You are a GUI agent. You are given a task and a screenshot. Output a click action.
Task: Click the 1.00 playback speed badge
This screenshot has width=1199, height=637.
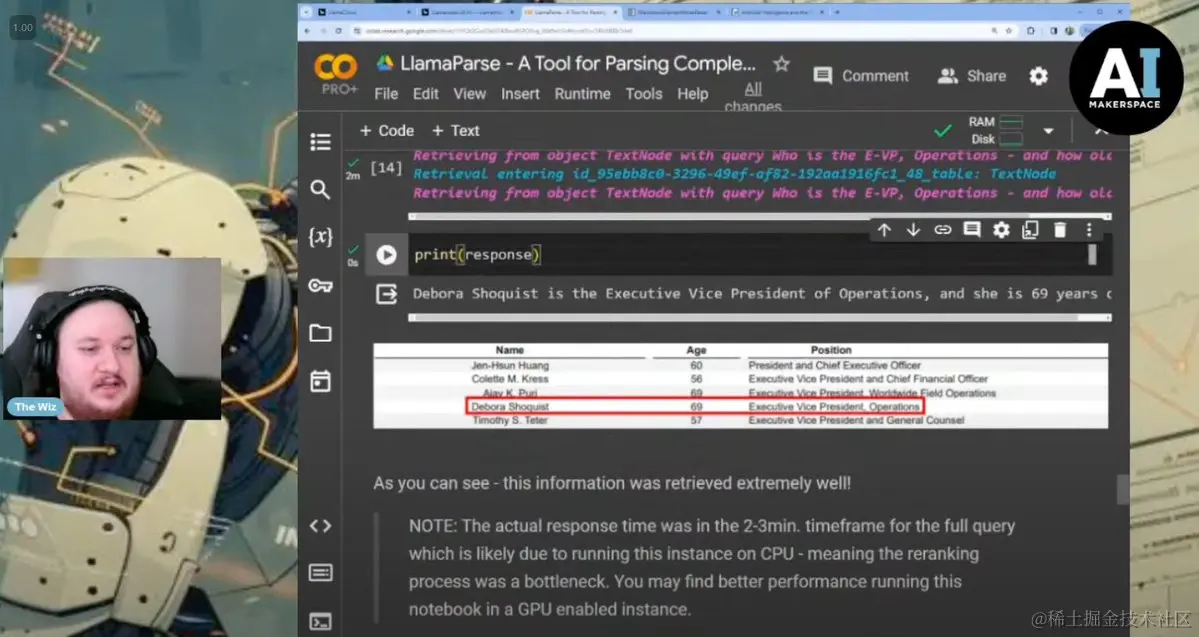[x=23, y=28]
